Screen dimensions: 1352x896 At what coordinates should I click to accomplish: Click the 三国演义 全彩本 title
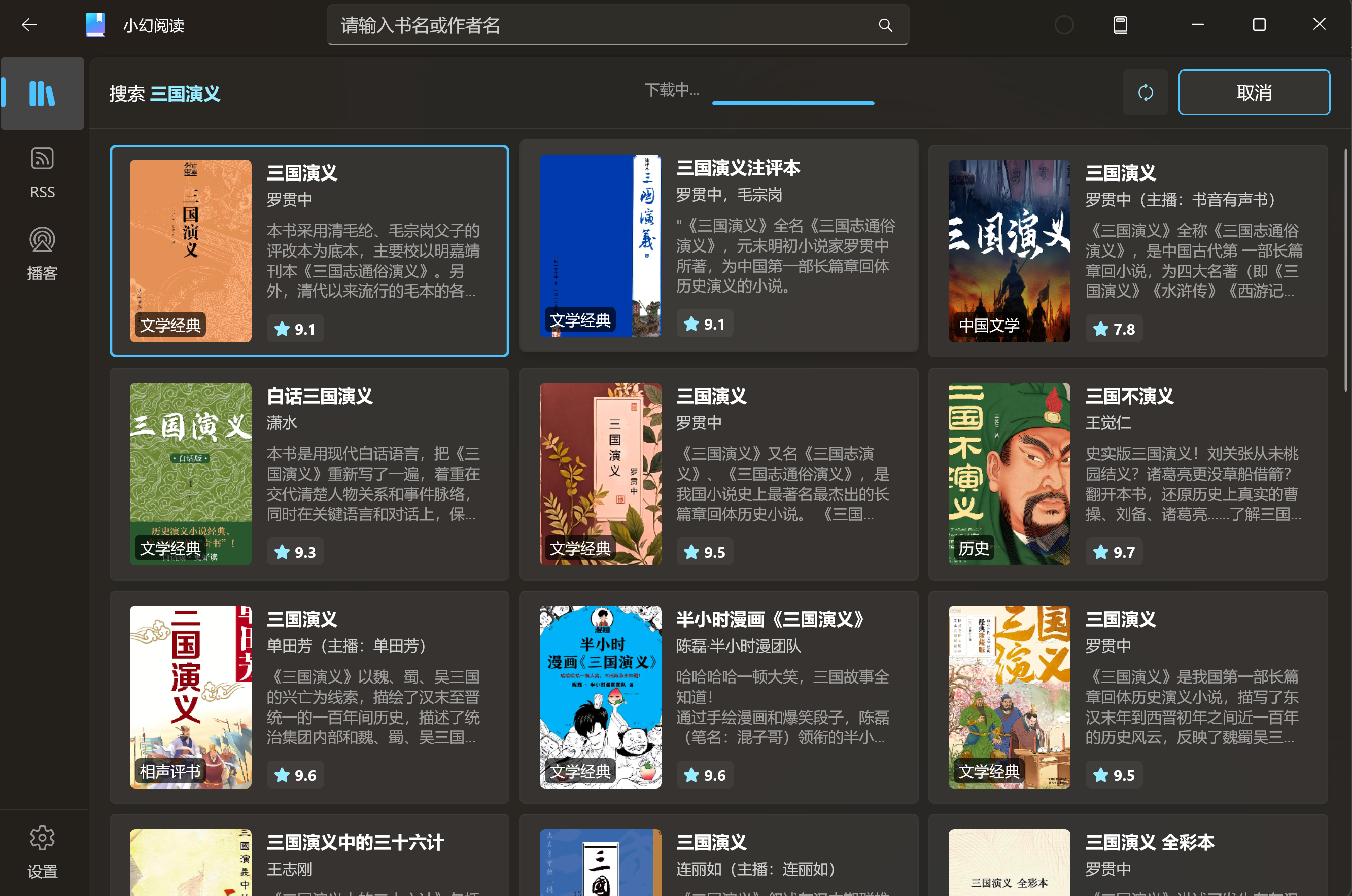point(1150,842)
